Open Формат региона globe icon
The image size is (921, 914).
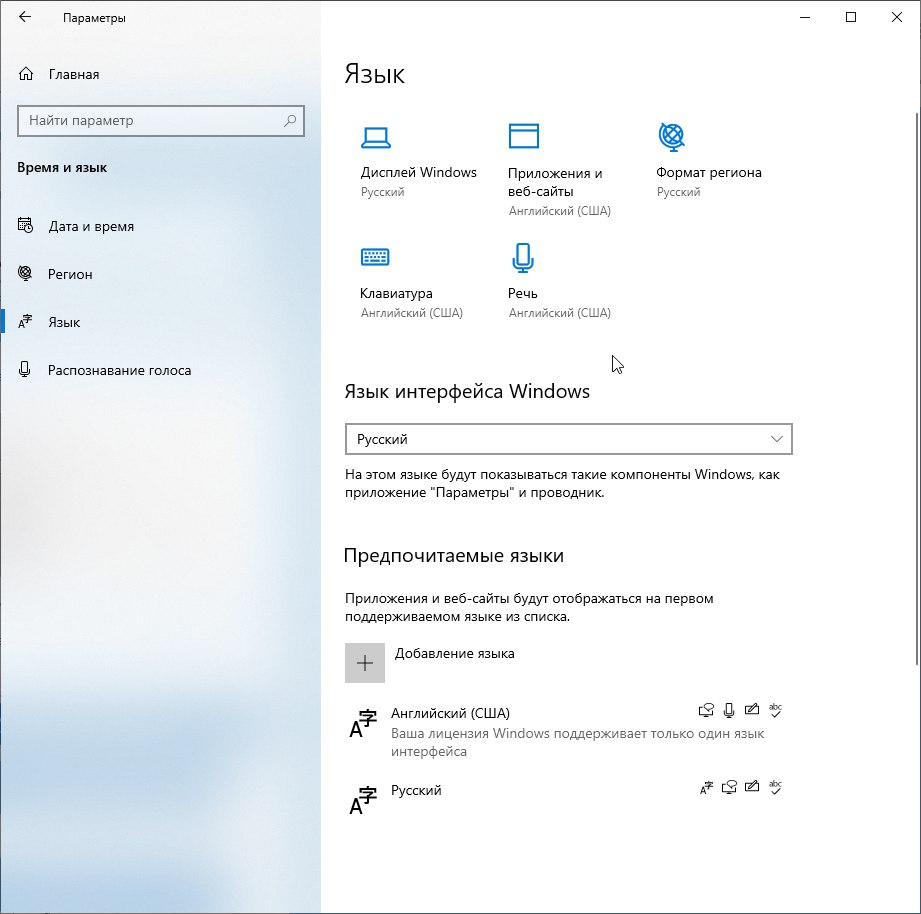coord(672,137)
